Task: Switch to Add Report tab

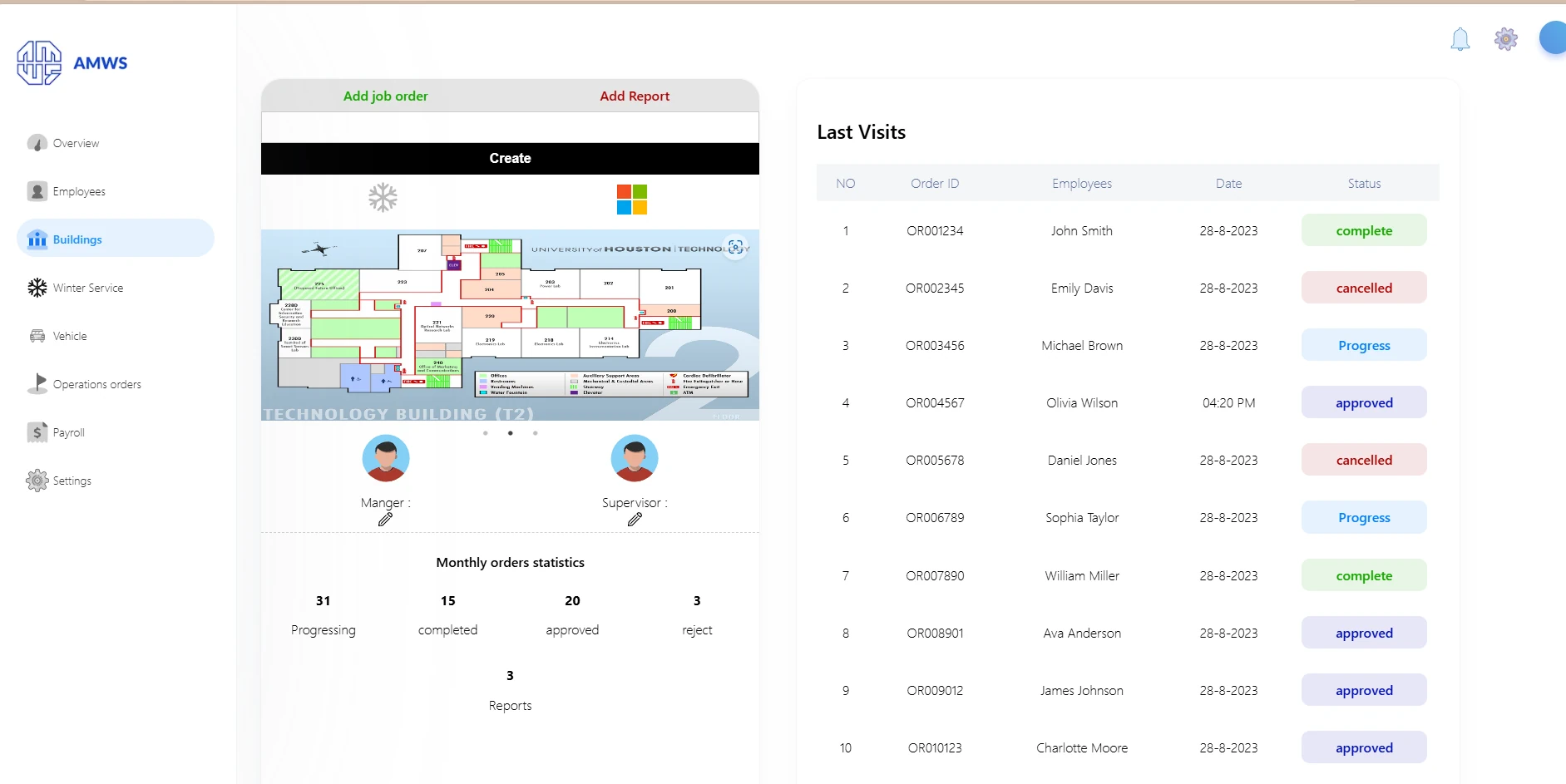Action: [x=635, y=96]
